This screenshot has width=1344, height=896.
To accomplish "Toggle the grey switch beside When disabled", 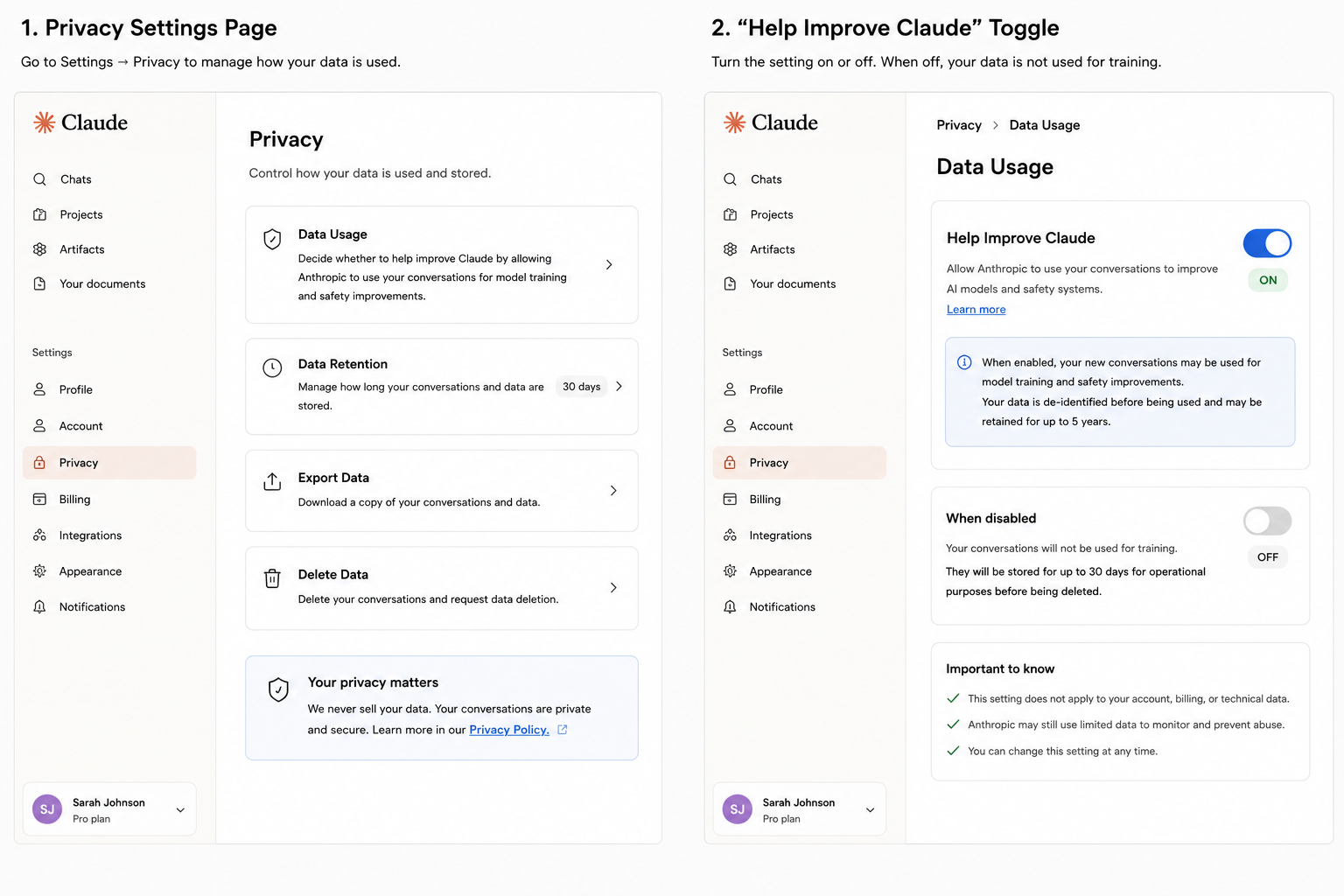I will pyautogui.click(x=1267, y=521).
